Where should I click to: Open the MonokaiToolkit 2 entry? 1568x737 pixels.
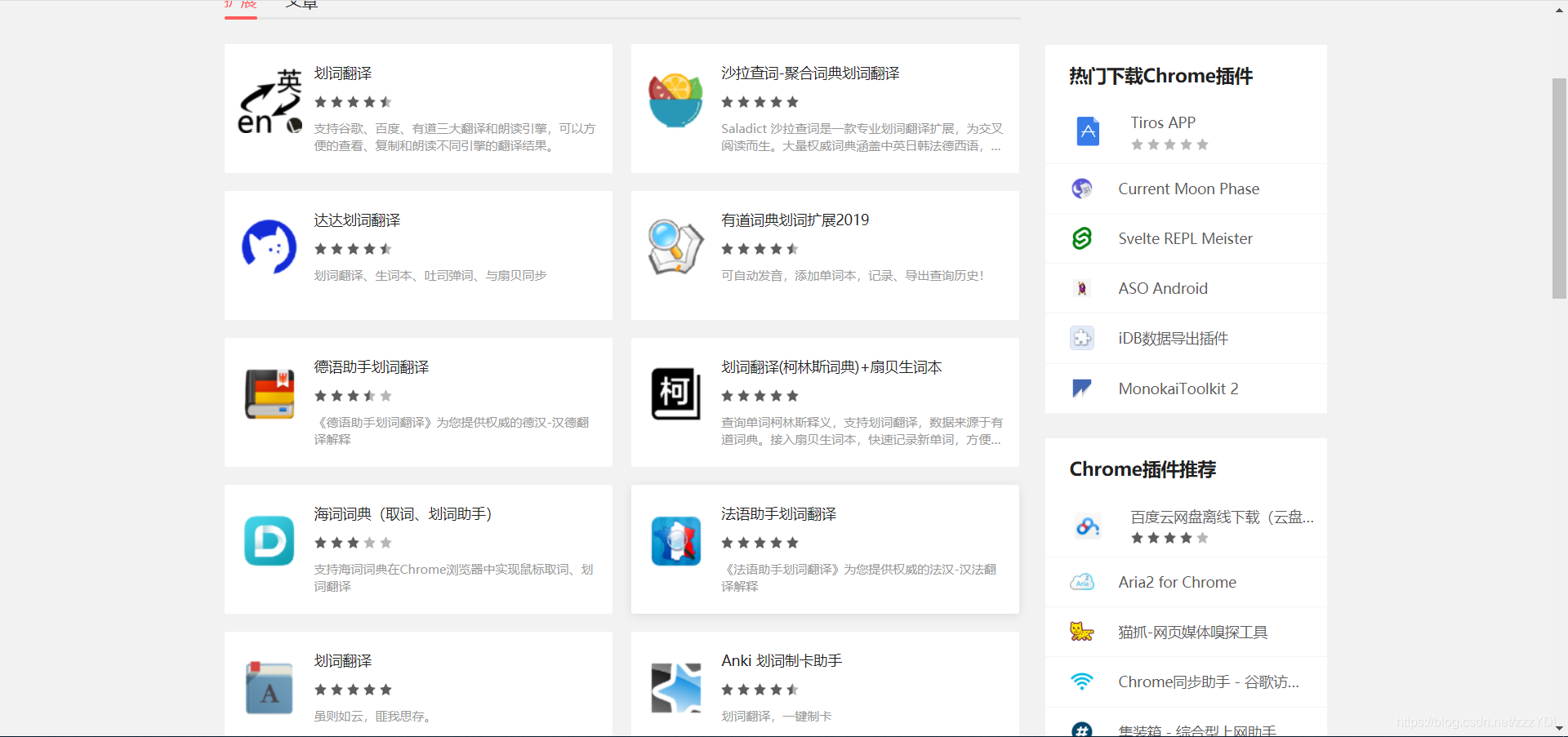1178,388
